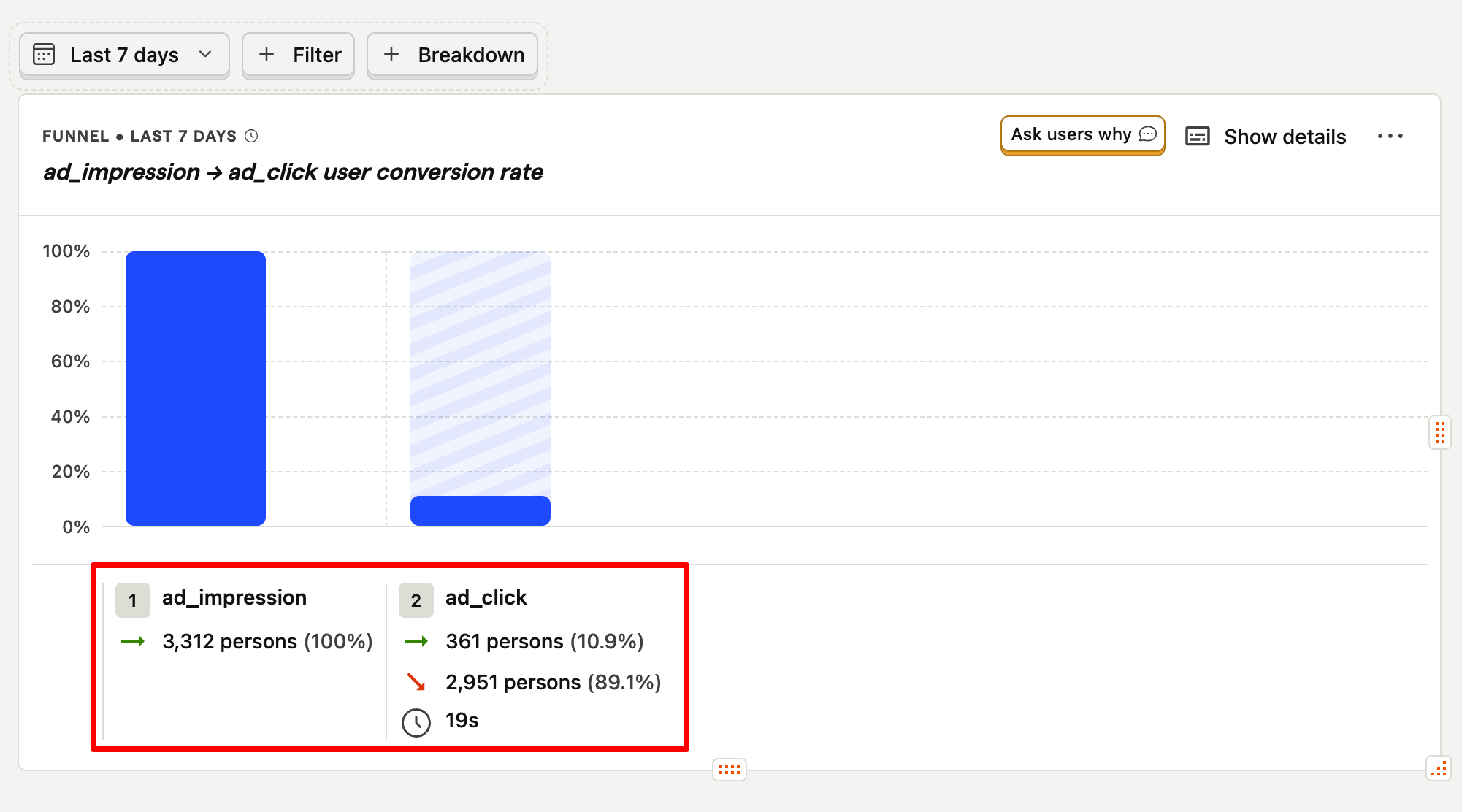This screenshot has width=1462, height=812.
Task: Click the red drop-off arrow in ad_click step
Action: (418, 683)
